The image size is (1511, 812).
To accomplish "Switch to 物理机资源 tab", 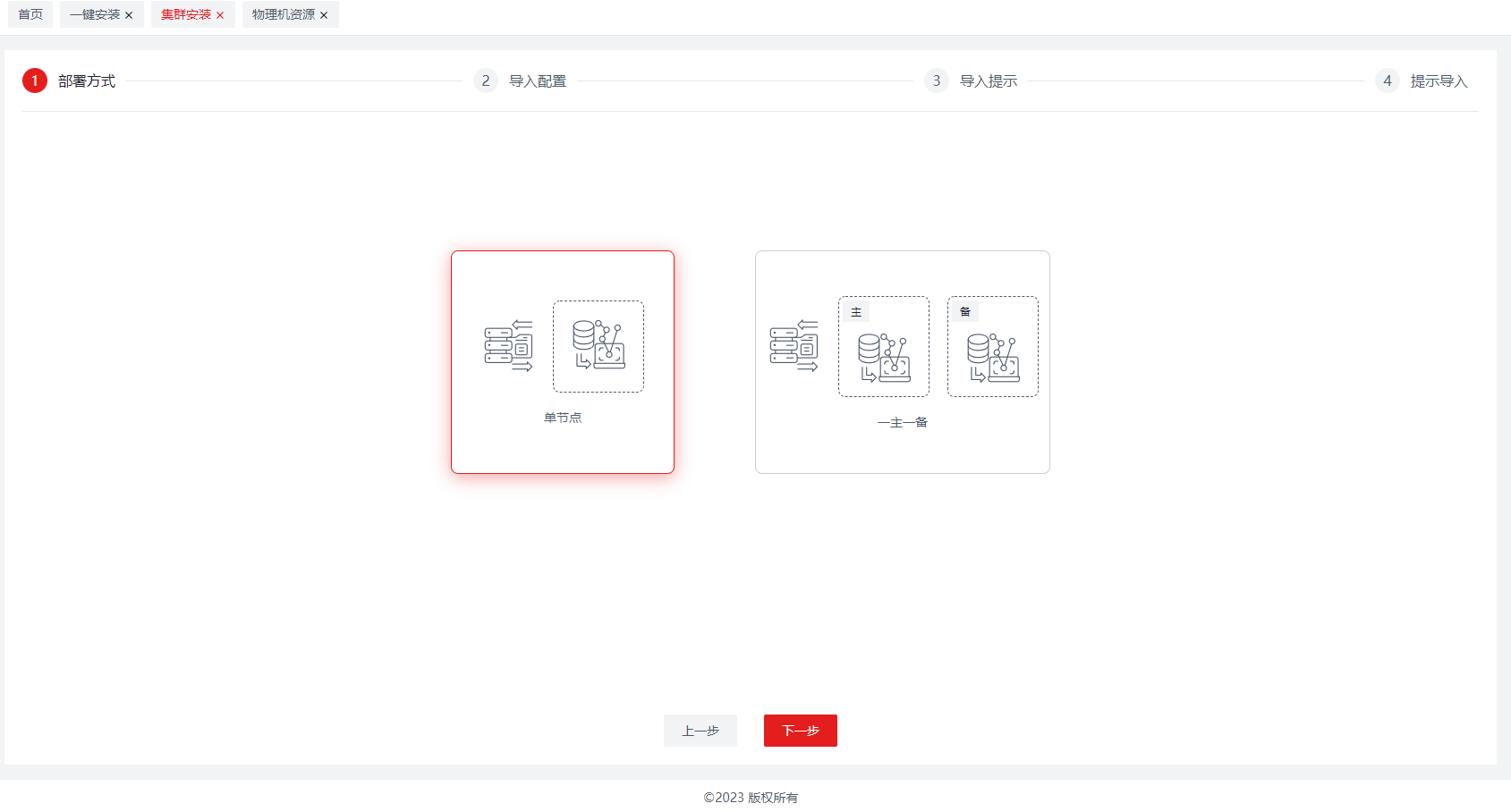I will click(x=283, y=14).
